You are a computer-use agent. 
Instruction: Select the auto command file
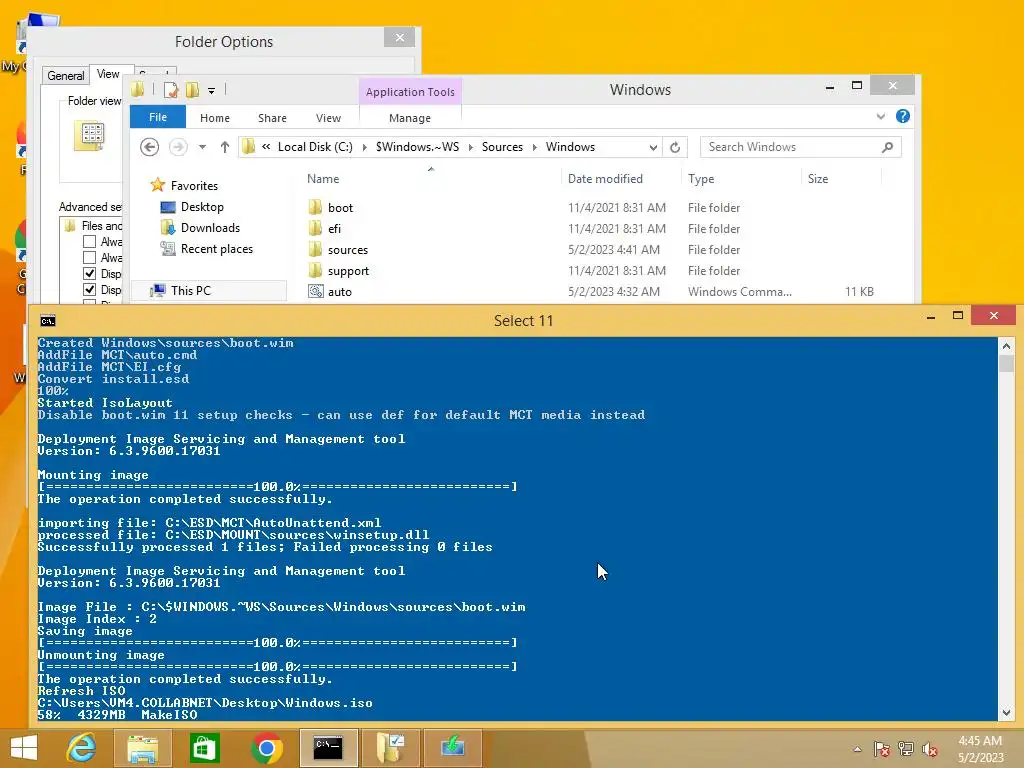click(x=339, y=291)
